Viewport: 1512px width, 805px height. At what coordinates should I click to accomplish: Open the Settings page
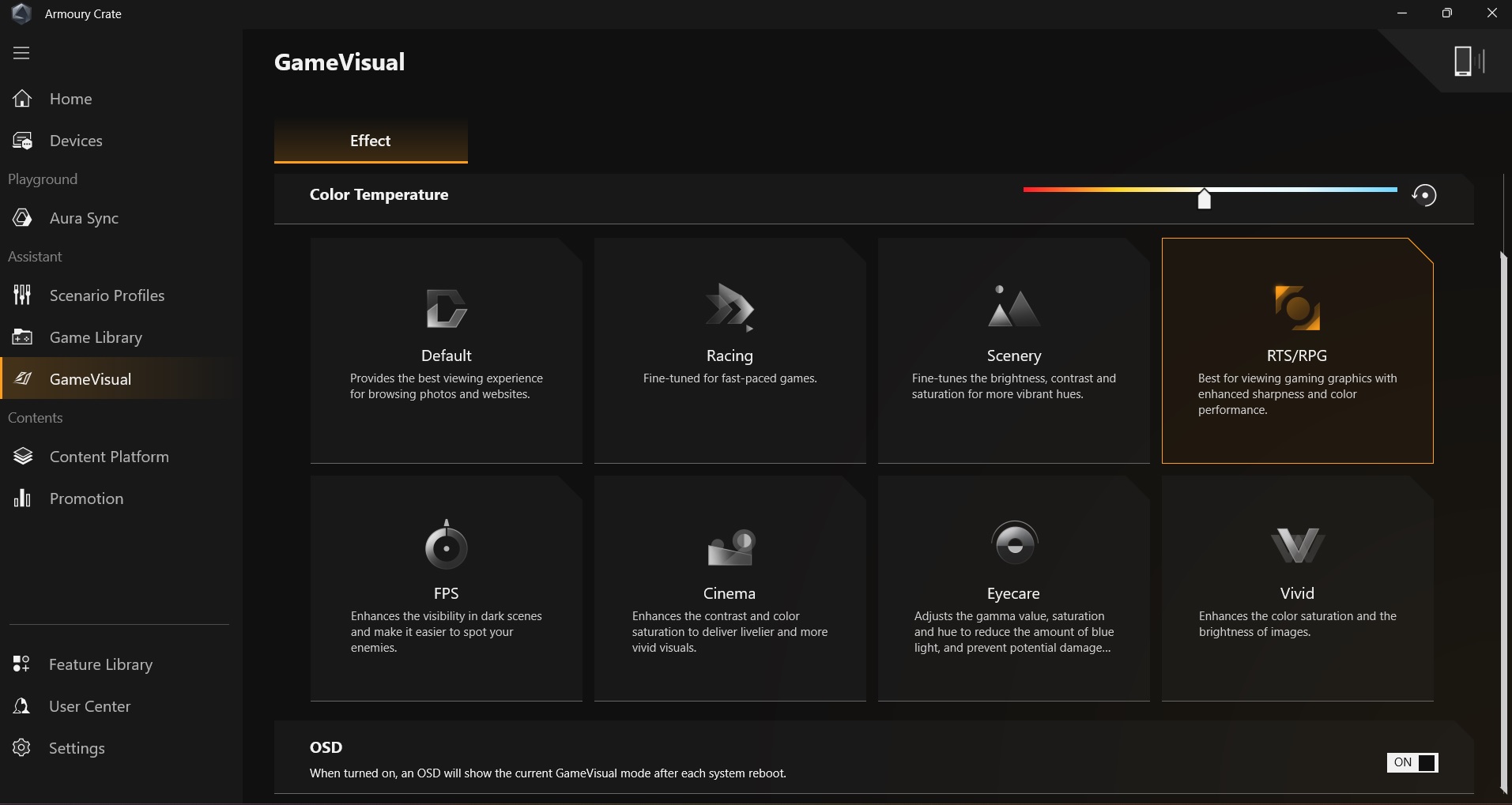click(x=76, y=748)
